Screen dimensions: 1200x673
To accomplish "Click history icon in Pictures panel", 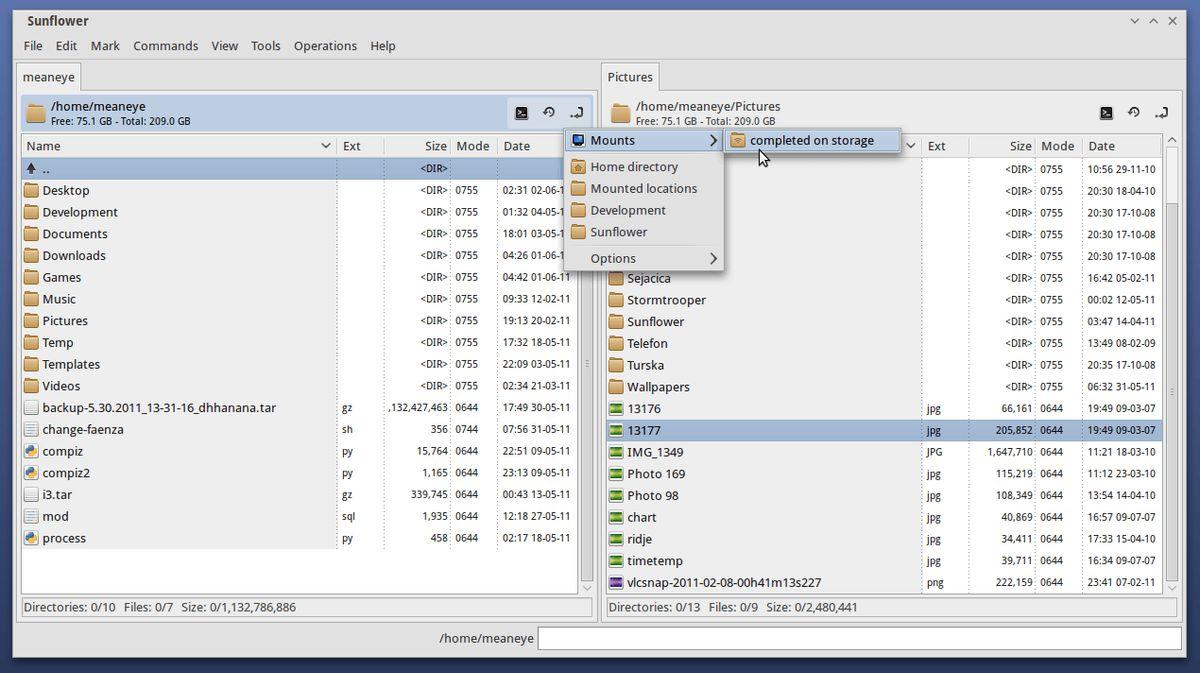I will pyautogui.click(x=1134, y=113).
